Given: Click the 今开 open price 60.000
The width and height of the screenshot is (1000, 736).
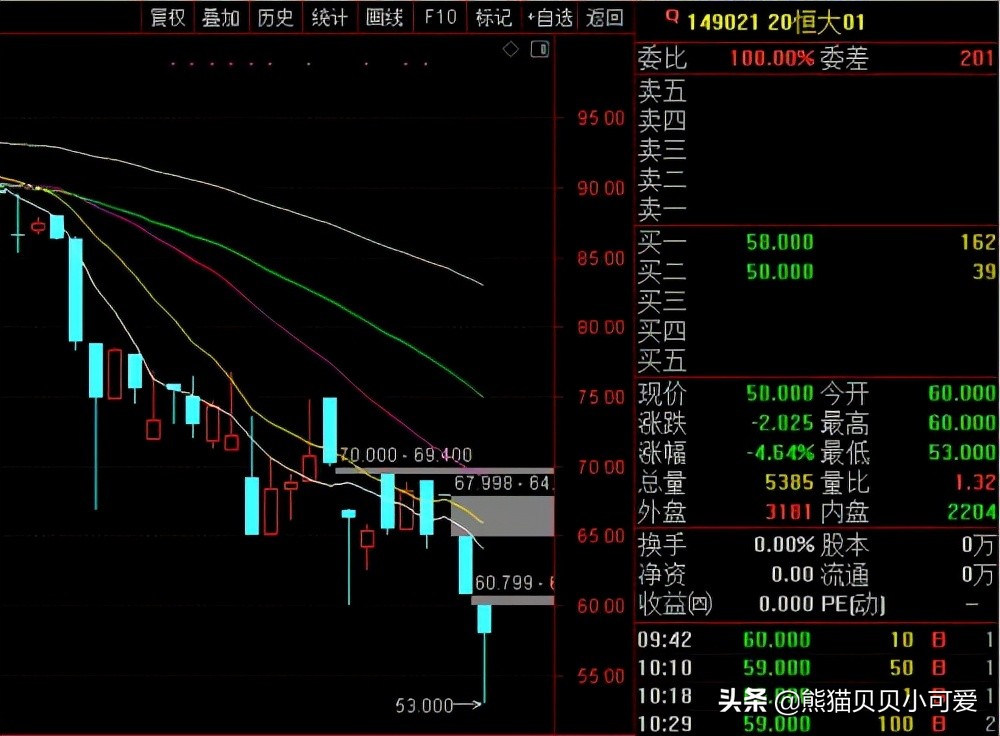Looking at the screenshot, I should point(962,394).
